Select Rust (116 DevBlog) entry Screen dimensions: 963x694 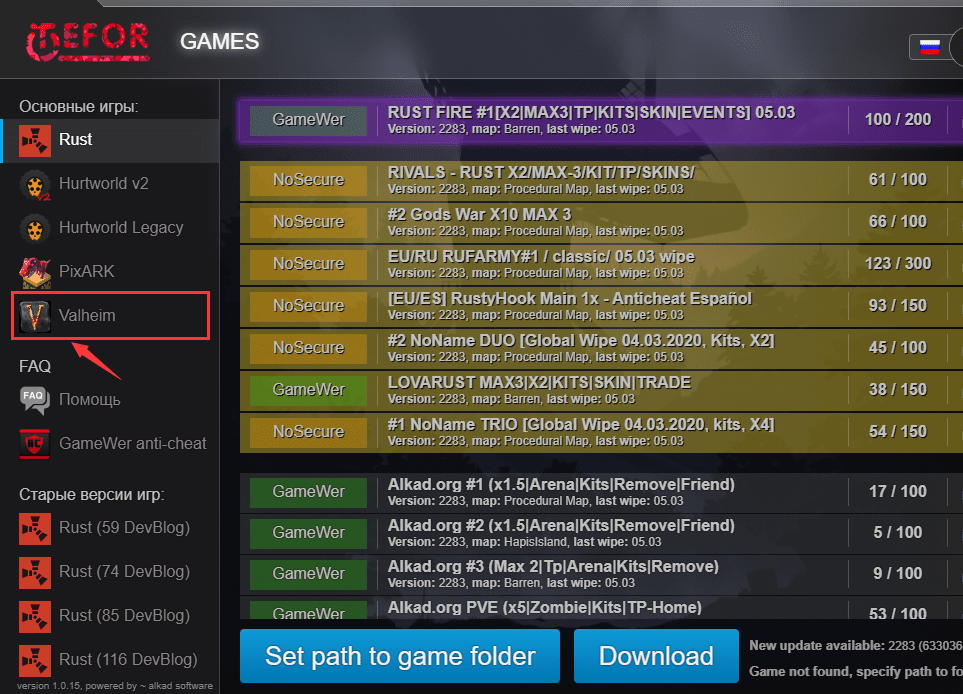point(128,659)
